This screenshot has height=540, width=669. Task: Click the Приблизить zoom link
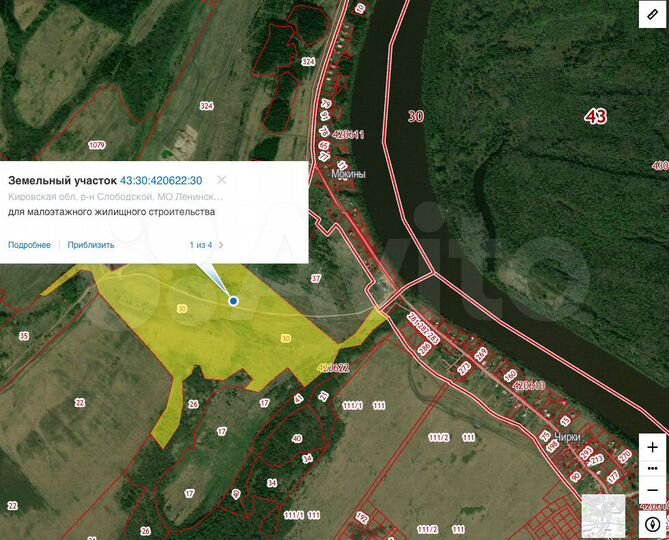(x=91, y=245)
